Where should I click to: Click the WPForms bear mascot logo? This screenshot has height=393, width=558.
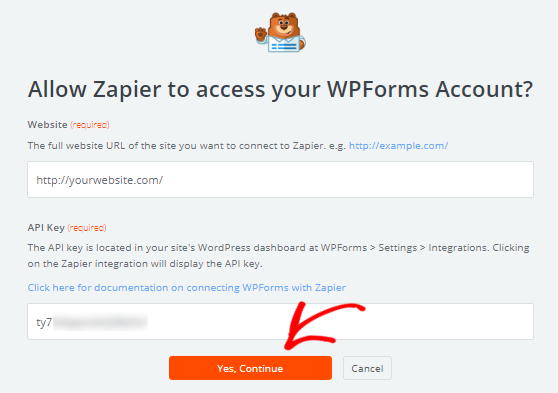[280, 32]
